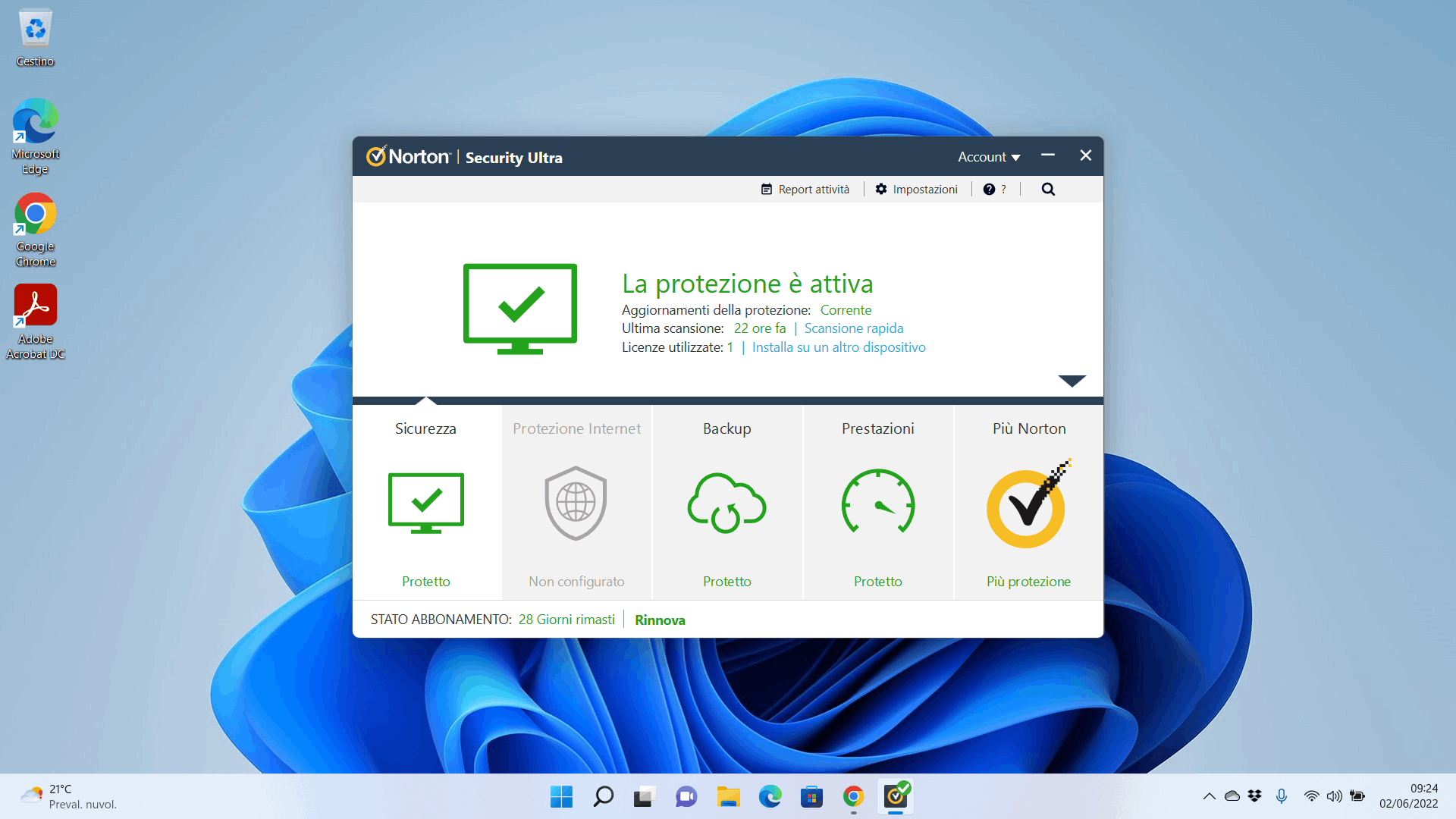The height and width of the screenshot is (819, 1456).
Task: Click Protetto label under Backup
Action: point(726,582)
